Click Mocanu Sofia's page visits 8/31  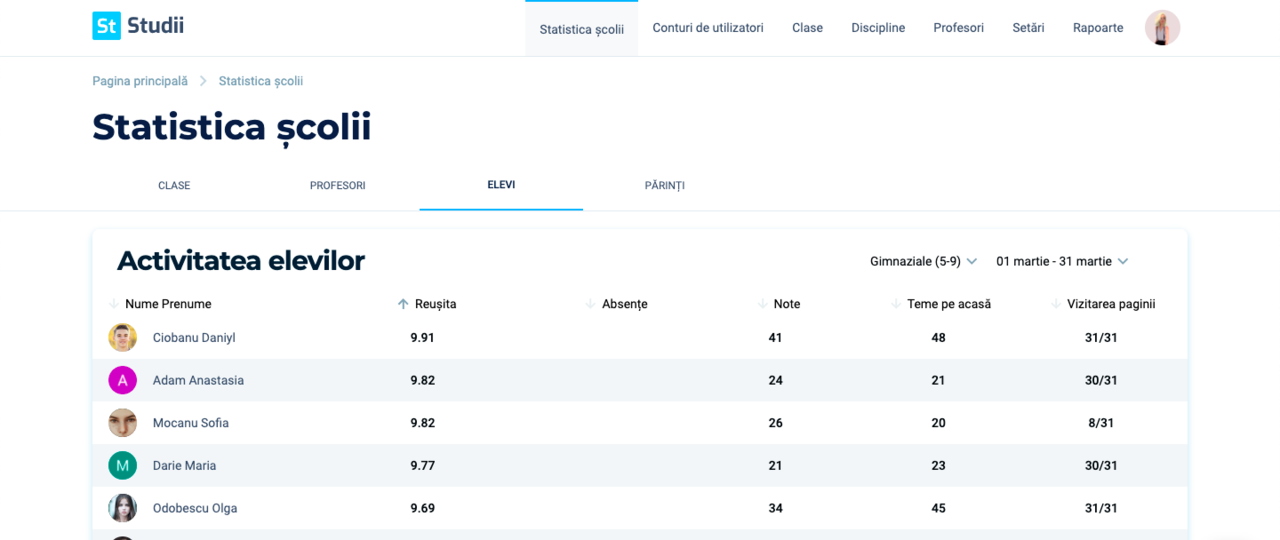(x=1101, y=423)
